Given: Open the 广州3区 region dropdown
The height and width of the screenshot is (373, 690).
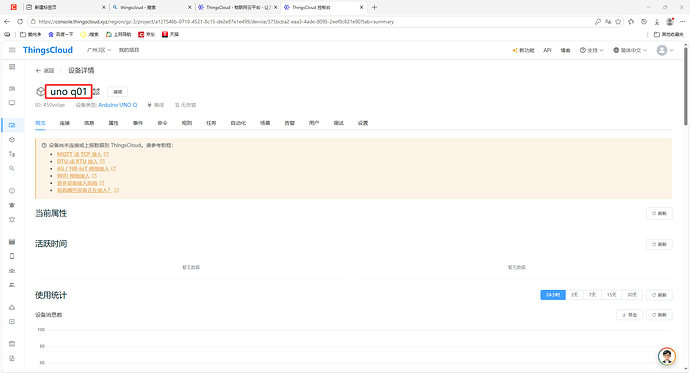Looking at the screenshot, I should pos(99,50).
